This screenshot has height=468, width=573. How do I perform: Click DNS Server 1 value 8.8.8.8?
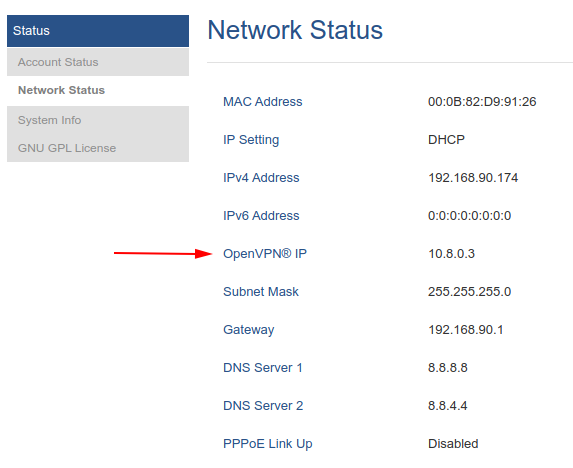click(448, 368)
